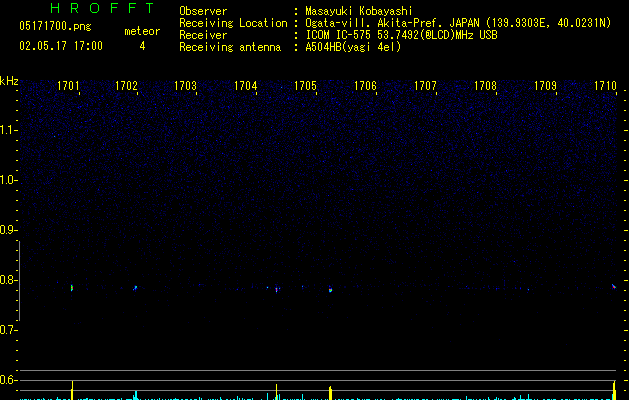Click time marker 1705
The image size is (629, 400).
click(306, 86)
